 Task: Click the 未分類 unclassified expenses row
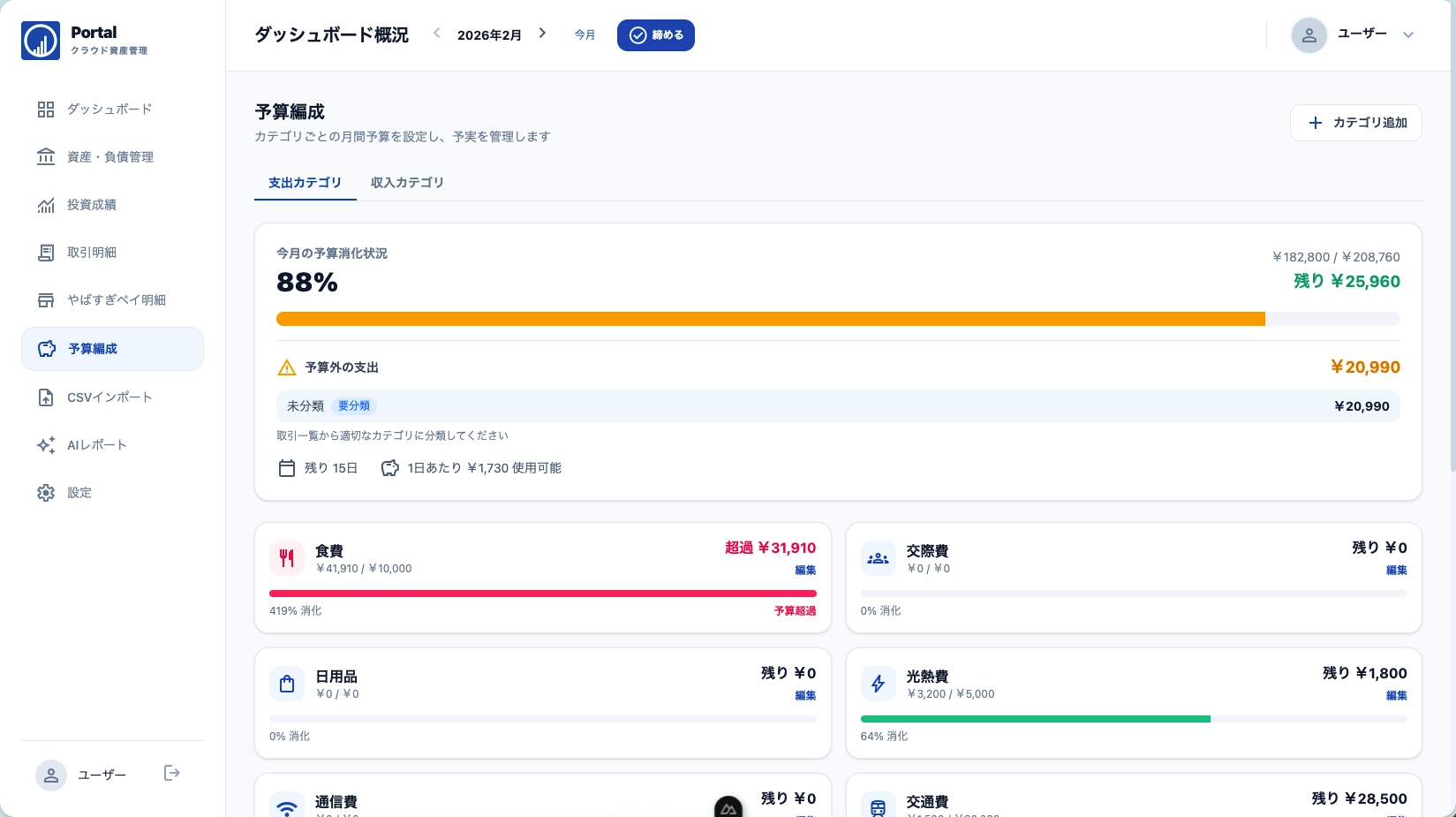coord(837,406)
